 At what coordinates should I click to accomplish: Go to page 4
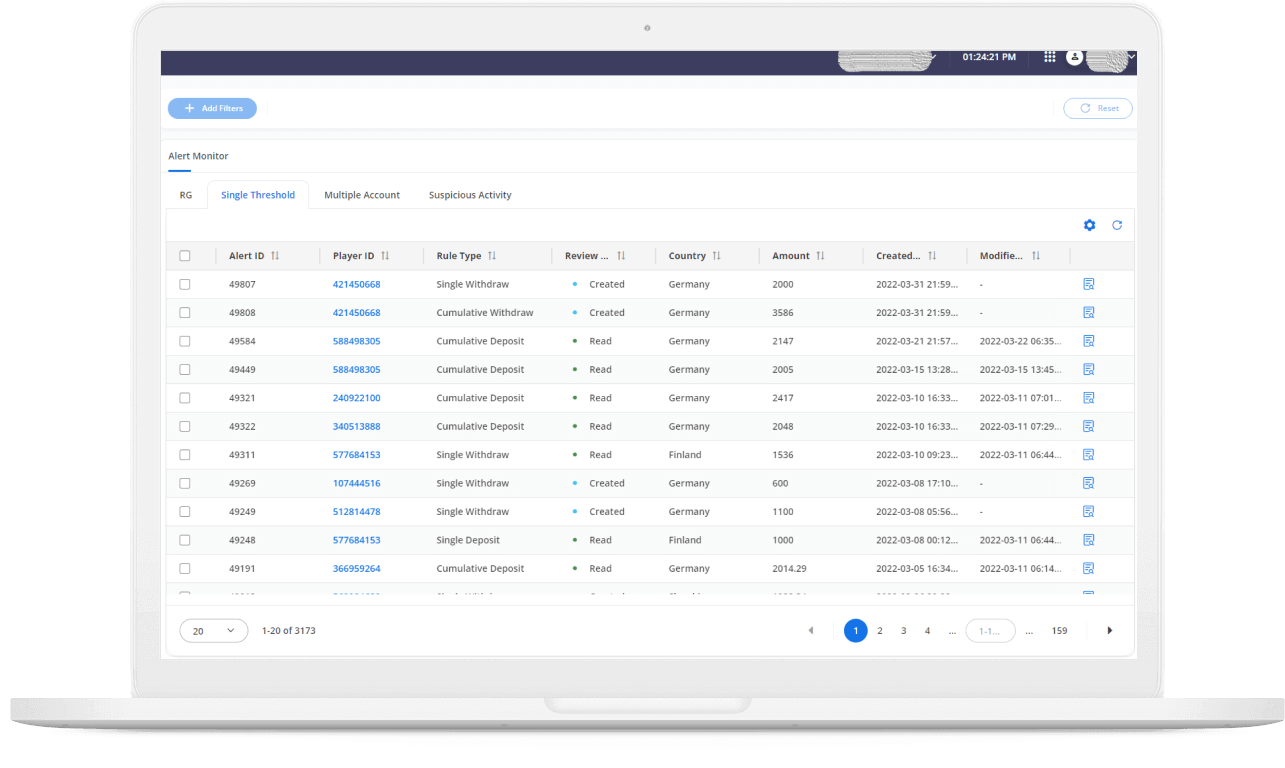pyautogui.click(x=928, y=631)
